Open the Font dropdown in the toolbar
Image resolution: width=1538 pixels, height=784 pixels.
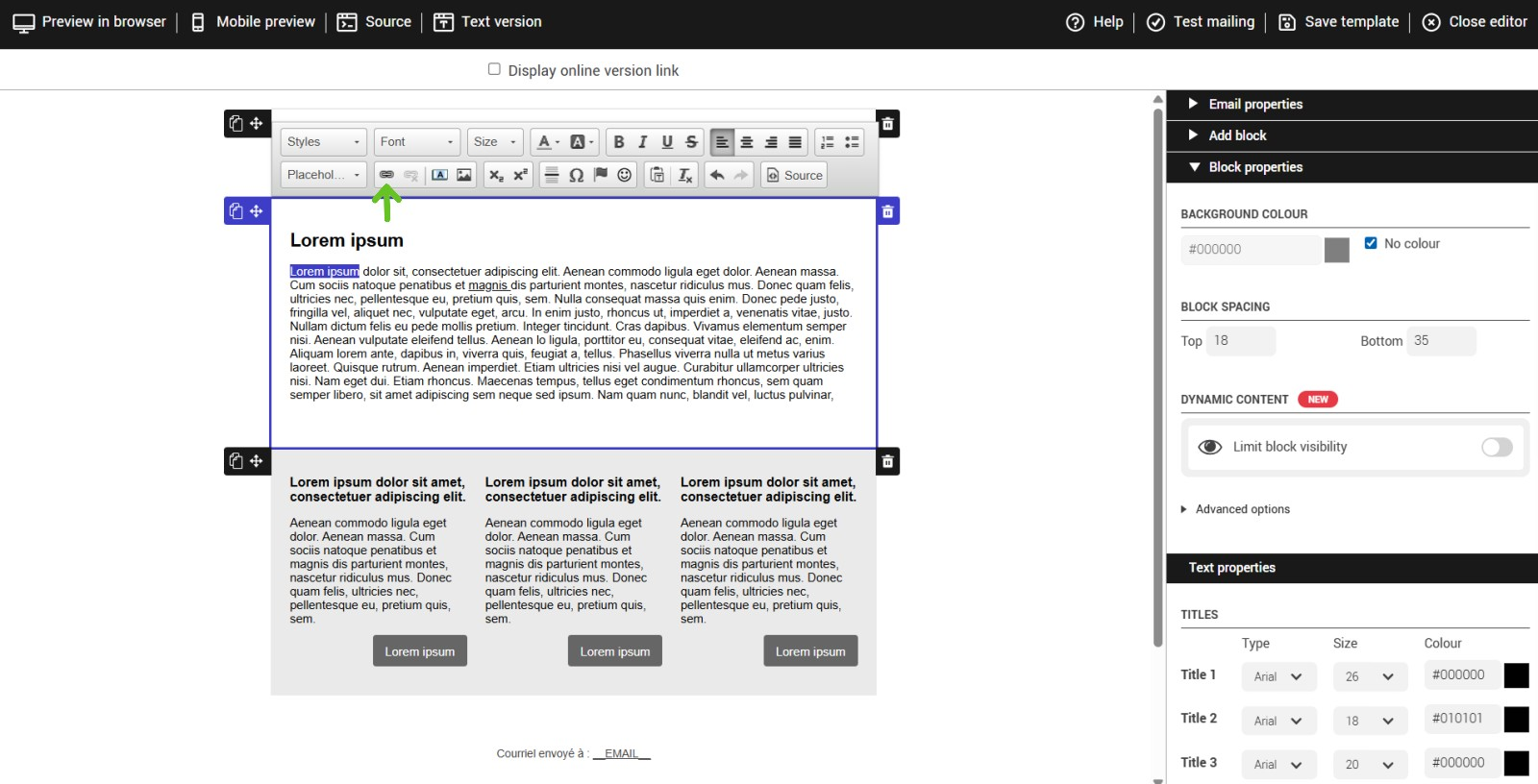click(416, 142)
